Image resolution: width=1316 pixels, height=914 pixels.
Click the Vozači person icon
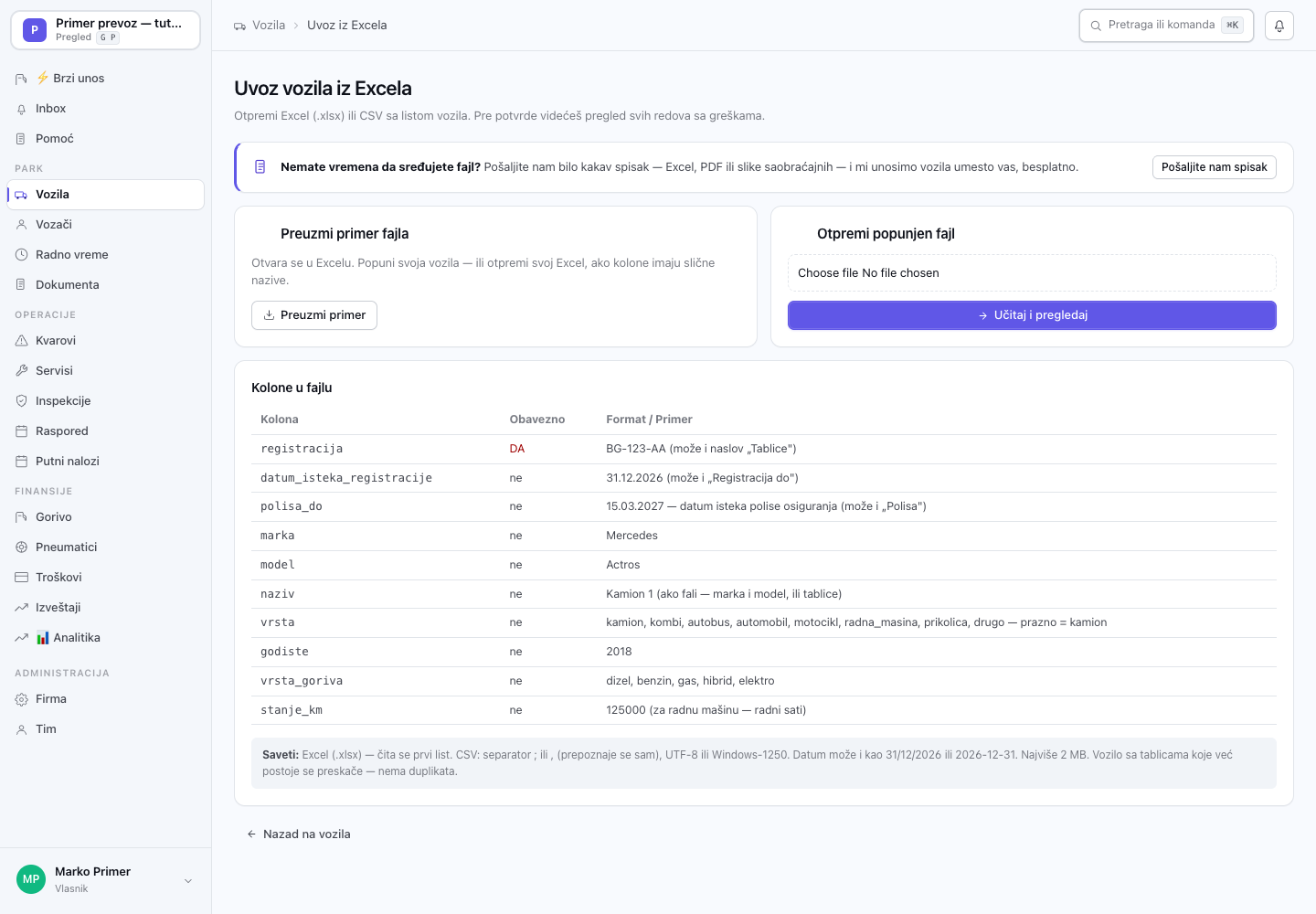pos(22,225)
